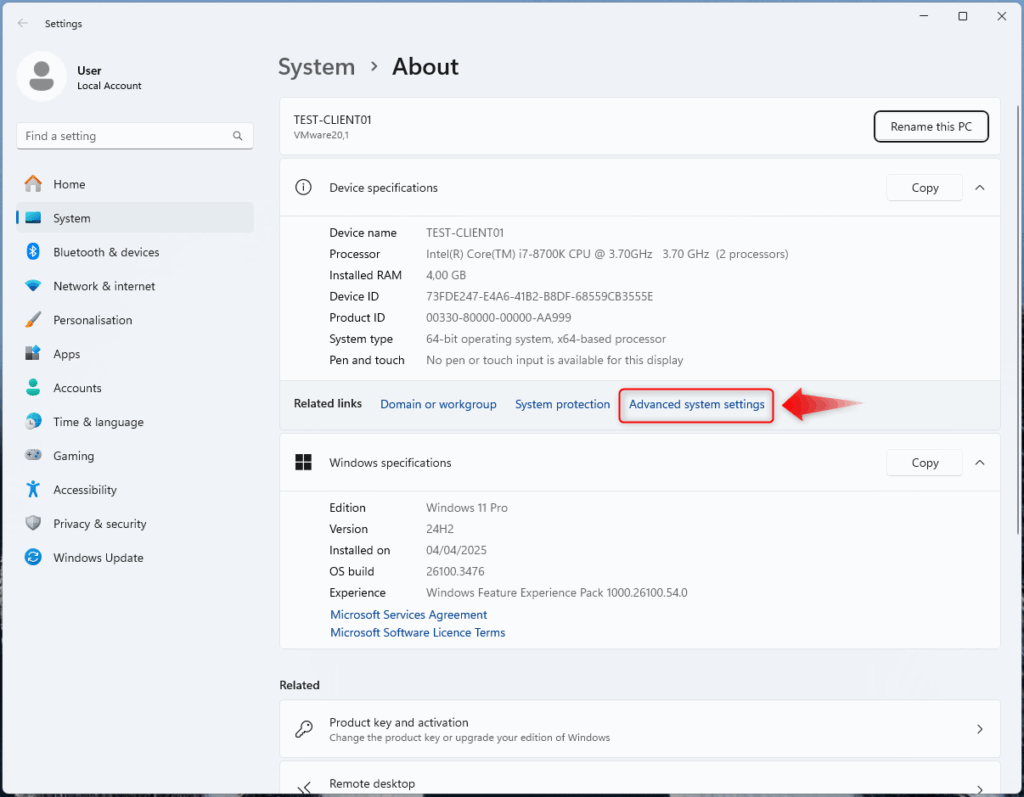
Task: Open Network & internet via Wi-Fi icon
Action: point(33,286)
